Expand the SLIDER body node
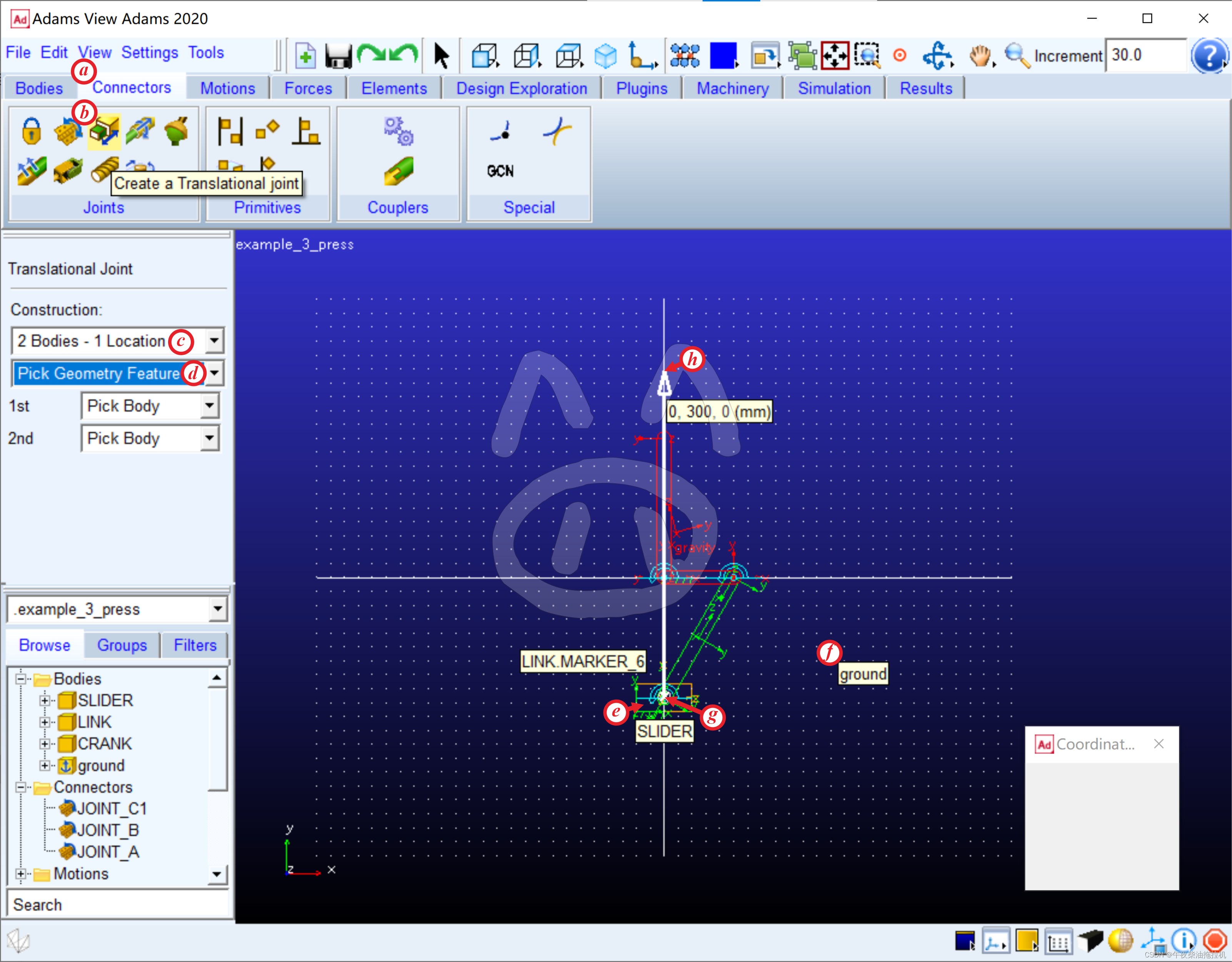The image size is (1232, 962). coord(44,701)
